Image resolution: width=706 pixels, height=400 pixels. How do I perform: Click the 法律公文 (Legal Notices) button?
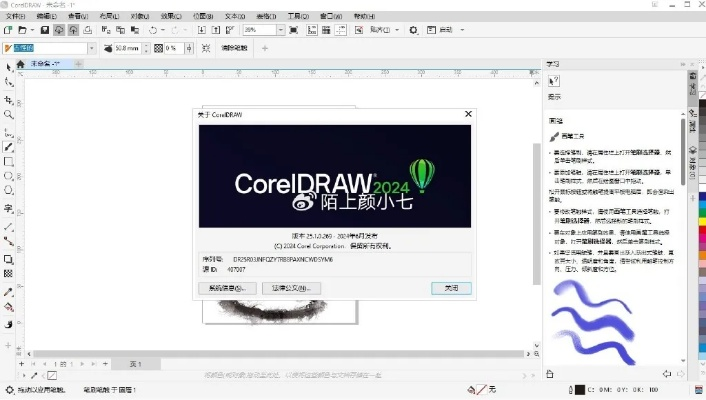click(291, 288)
